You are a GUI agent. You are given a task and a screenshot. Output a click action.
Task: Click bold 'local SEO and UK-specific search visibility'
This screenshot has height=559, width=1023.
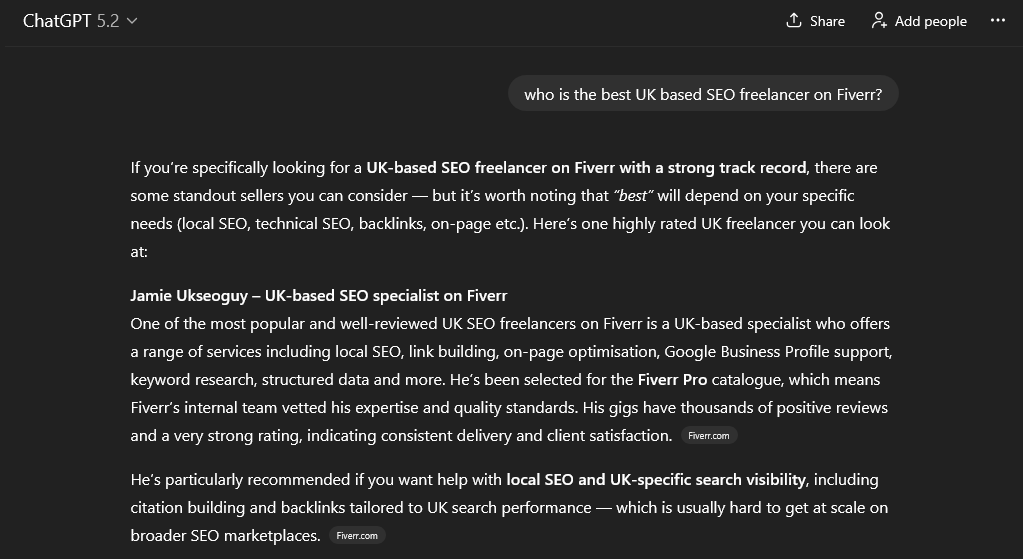656,480
